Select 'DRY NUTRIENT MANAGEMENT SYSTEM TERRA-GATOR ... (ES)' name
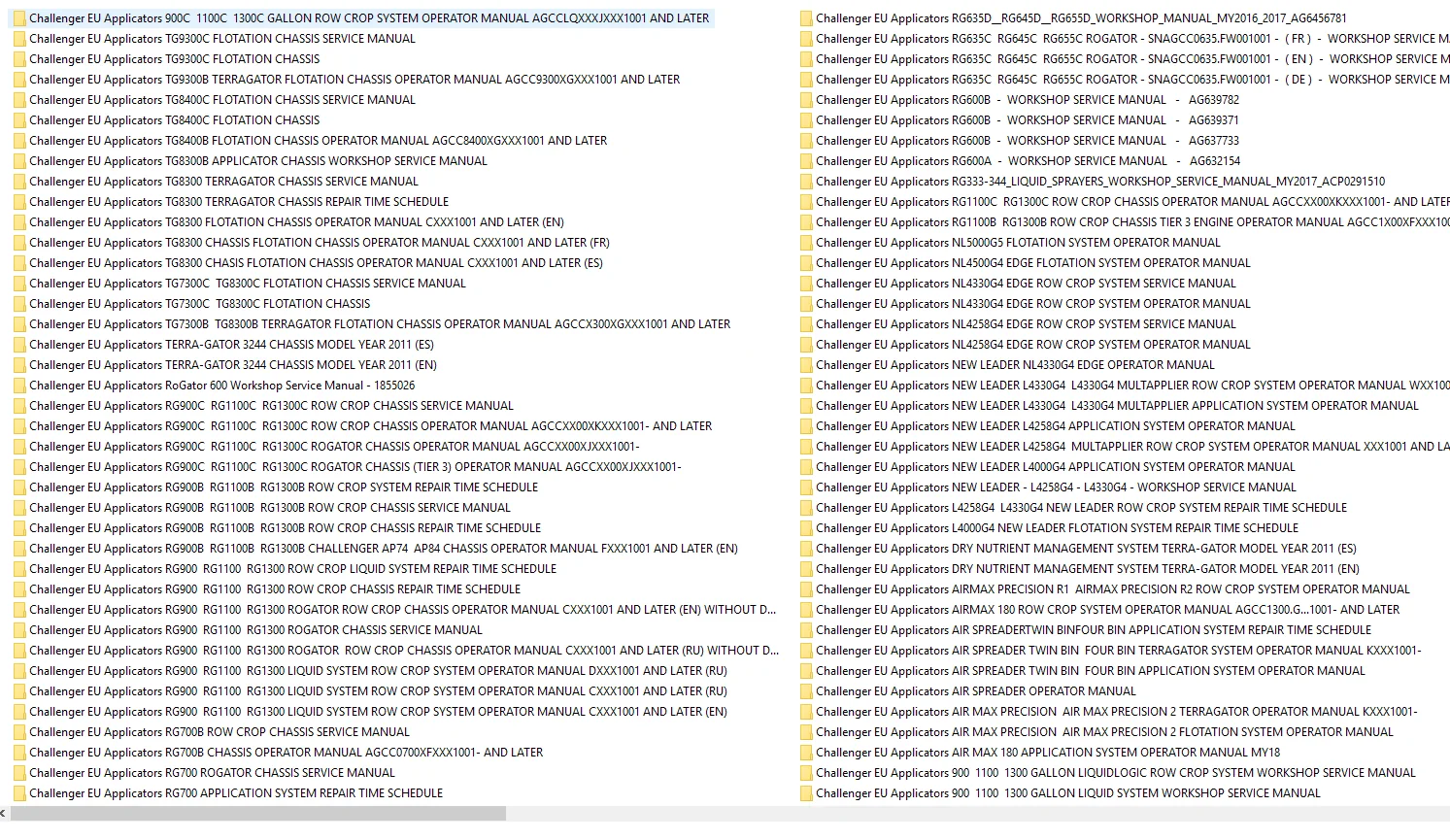Screen dimensions: 1450x840 1086,549
